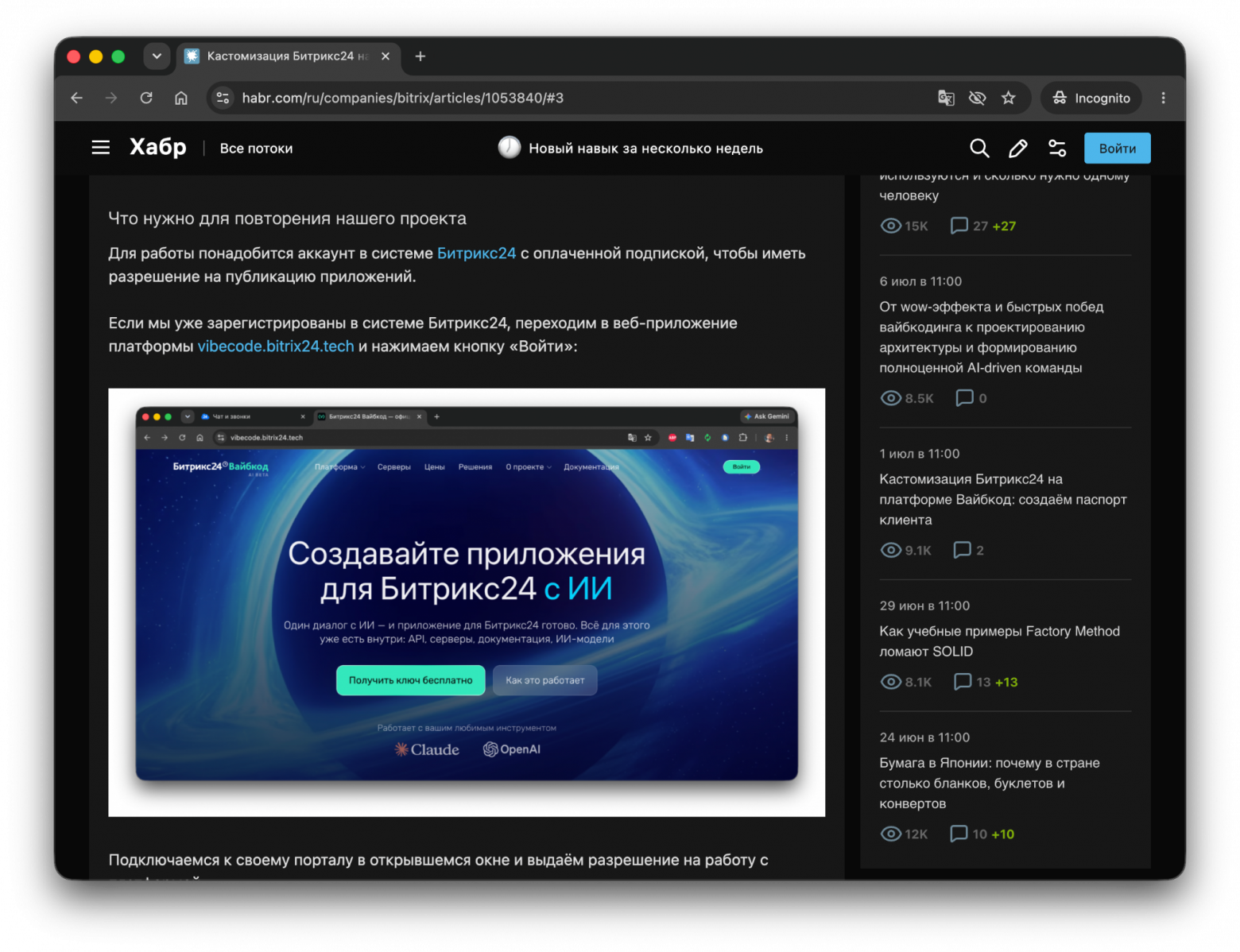
Task: Open article Как учебные примеры Factory Method
Action: [x=999, y=641]
